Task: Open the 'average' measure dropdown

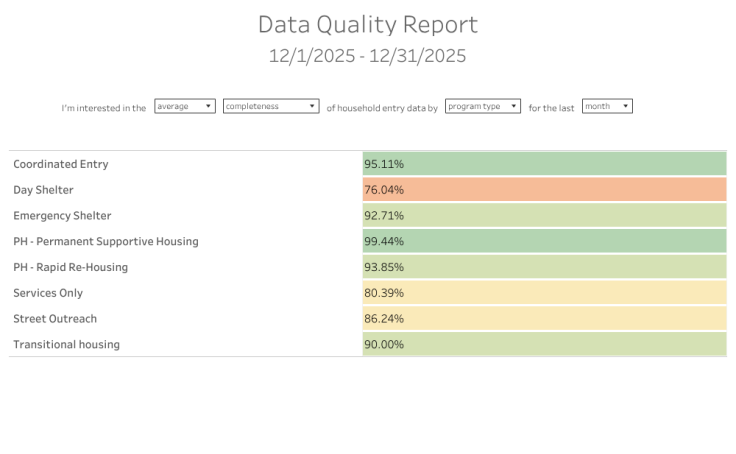Action: tap(185, 106)
